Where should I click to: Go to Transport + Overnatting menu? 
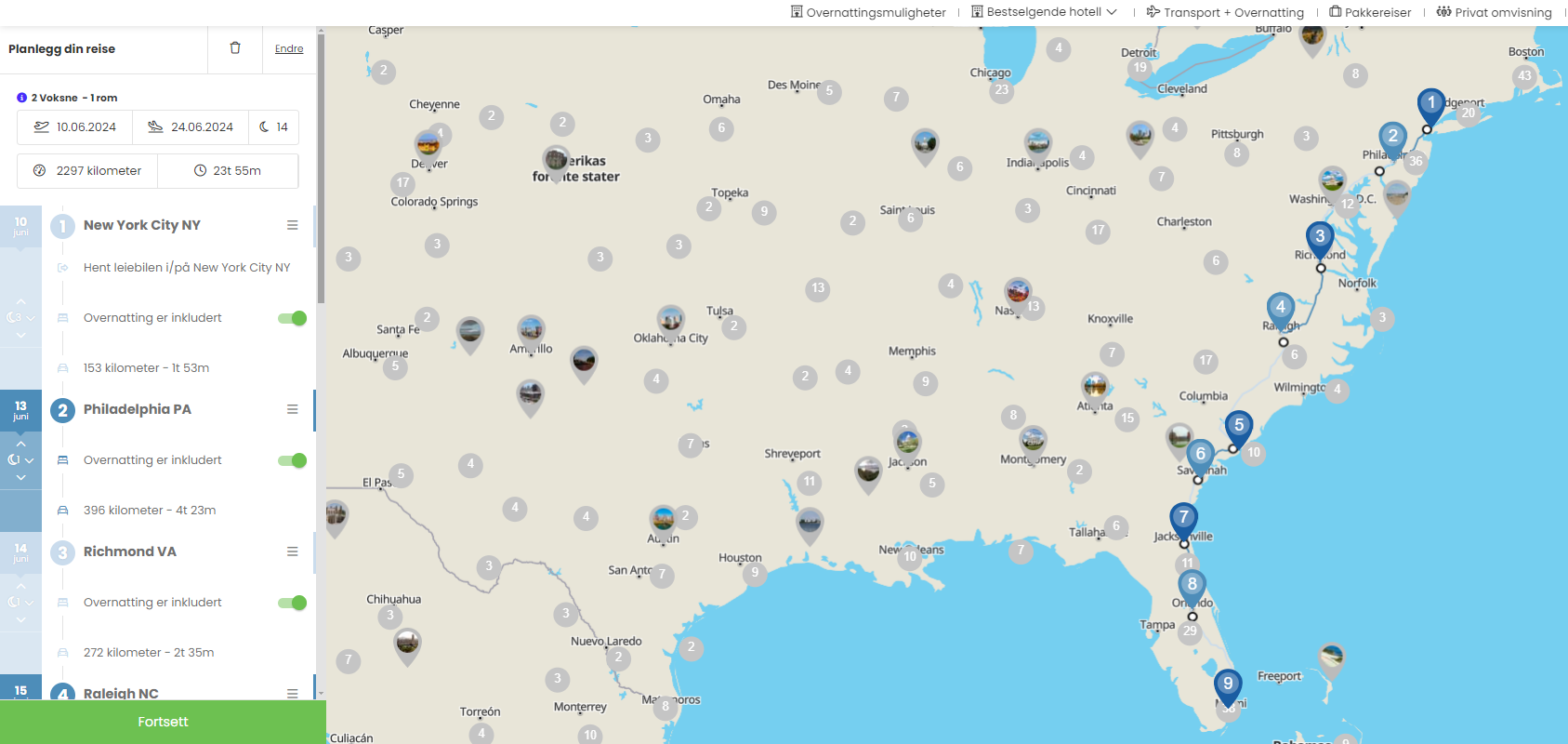[x=1225, y=12]
